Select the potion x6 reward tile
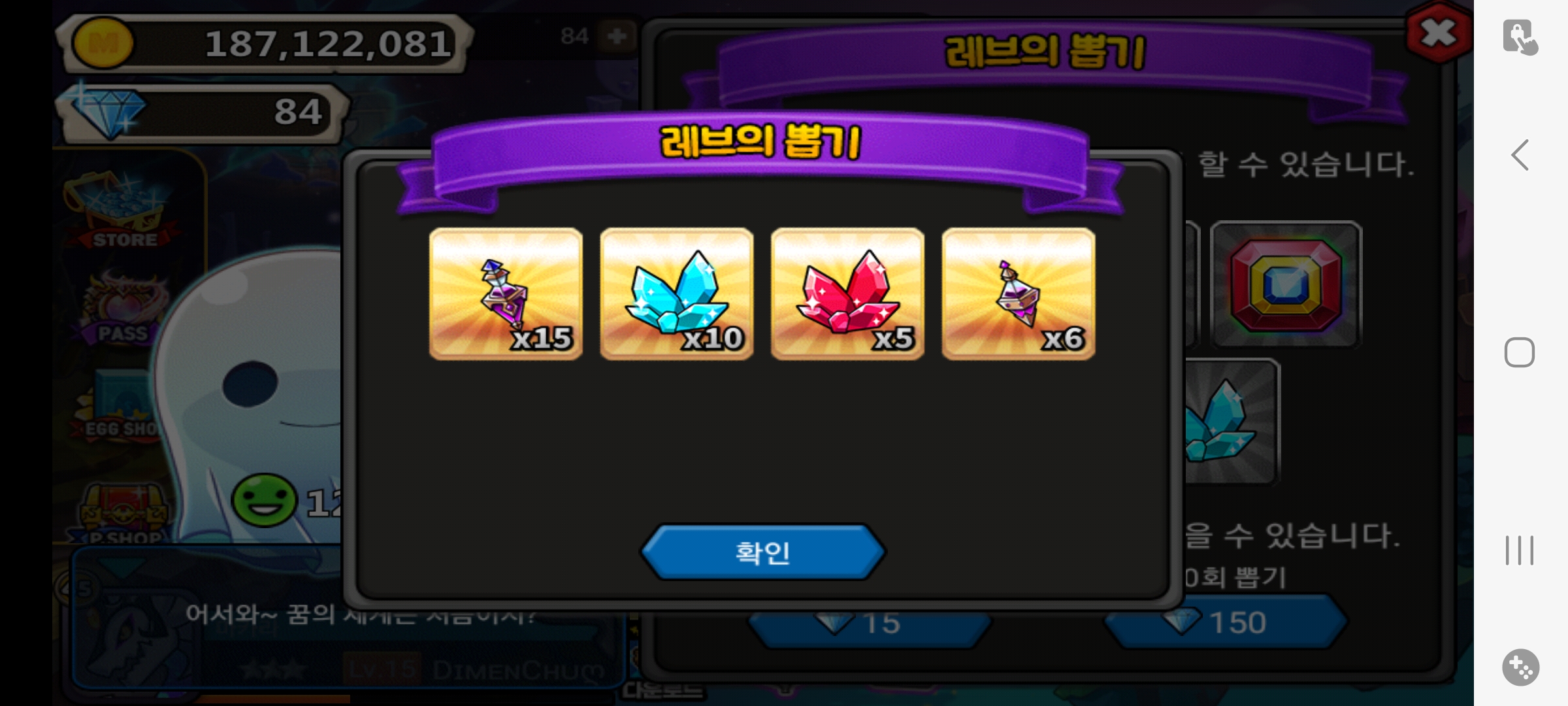 pyautogui.click(x=1019, y=294)
